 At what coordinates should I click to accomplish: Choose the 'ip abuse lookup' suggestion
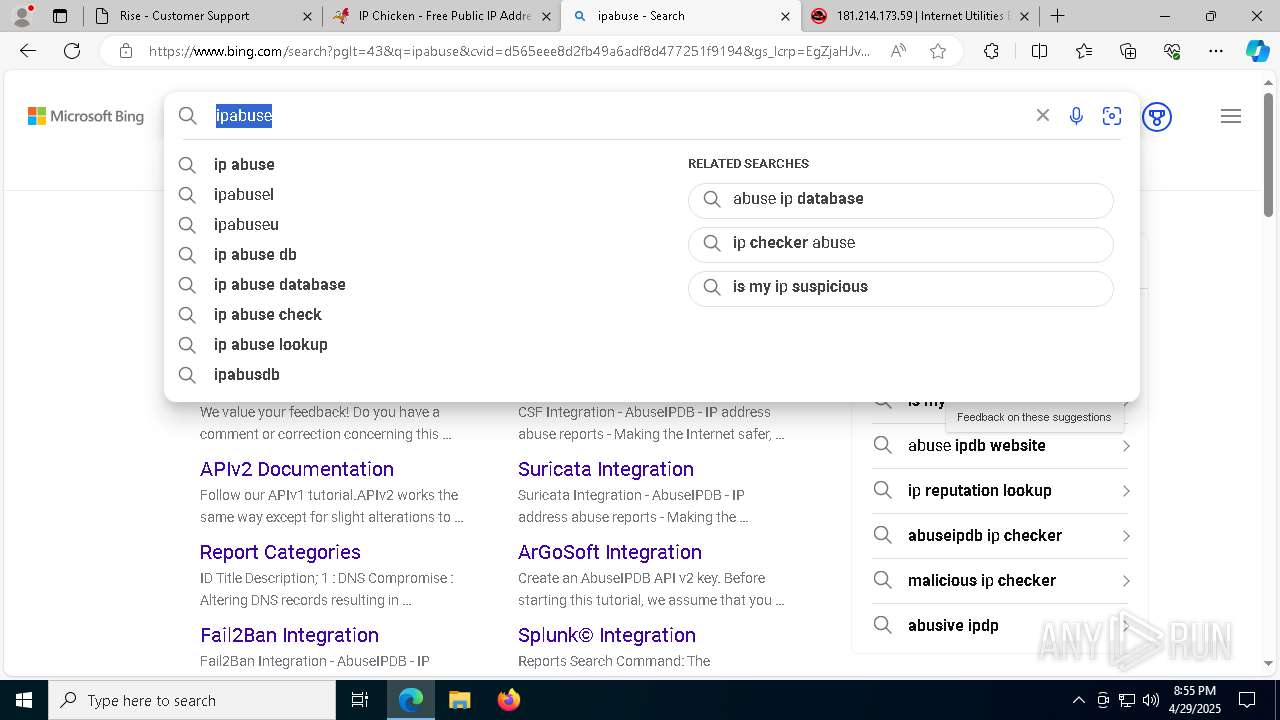270,344
